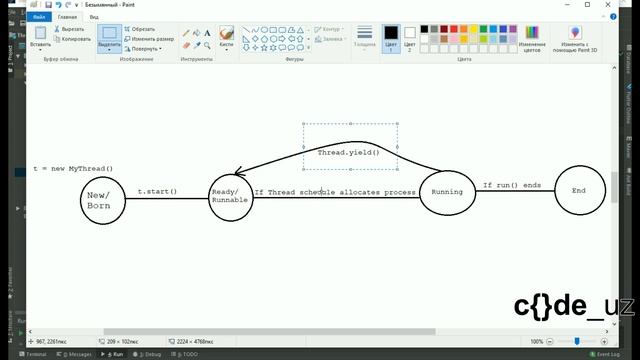Click the Undo arrow in title bar
Screen dimensions: 640x360
pos(58,5)
